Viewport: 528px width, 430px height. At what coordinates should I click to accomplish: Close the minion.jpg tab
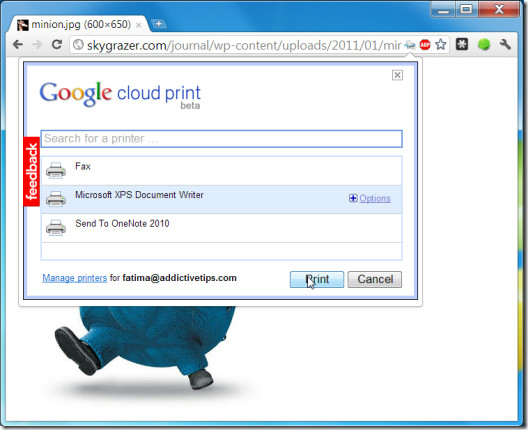pyautogui.click(x=138, y=25)
